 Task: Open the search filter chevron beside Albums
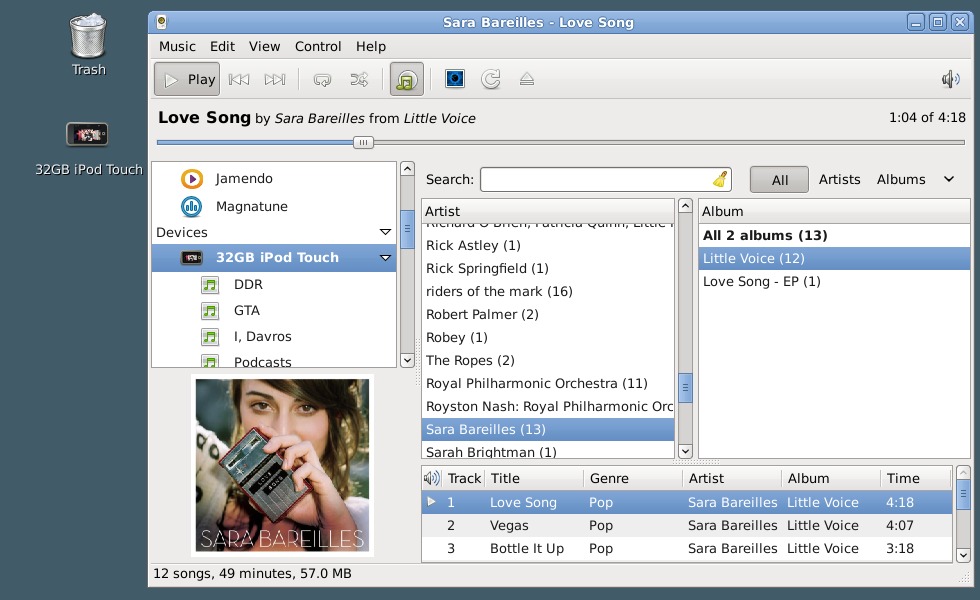pos(946,179)
